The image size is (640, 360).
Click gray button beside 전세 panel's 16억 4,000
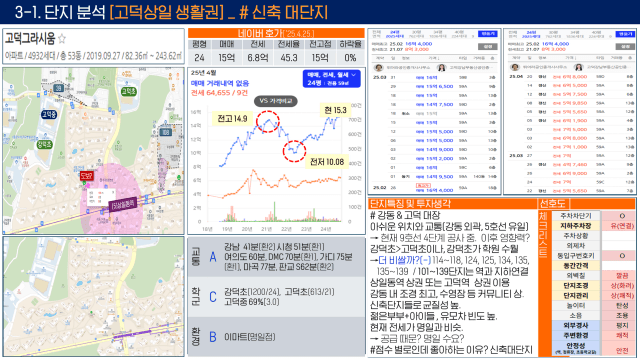pos(625,47)
